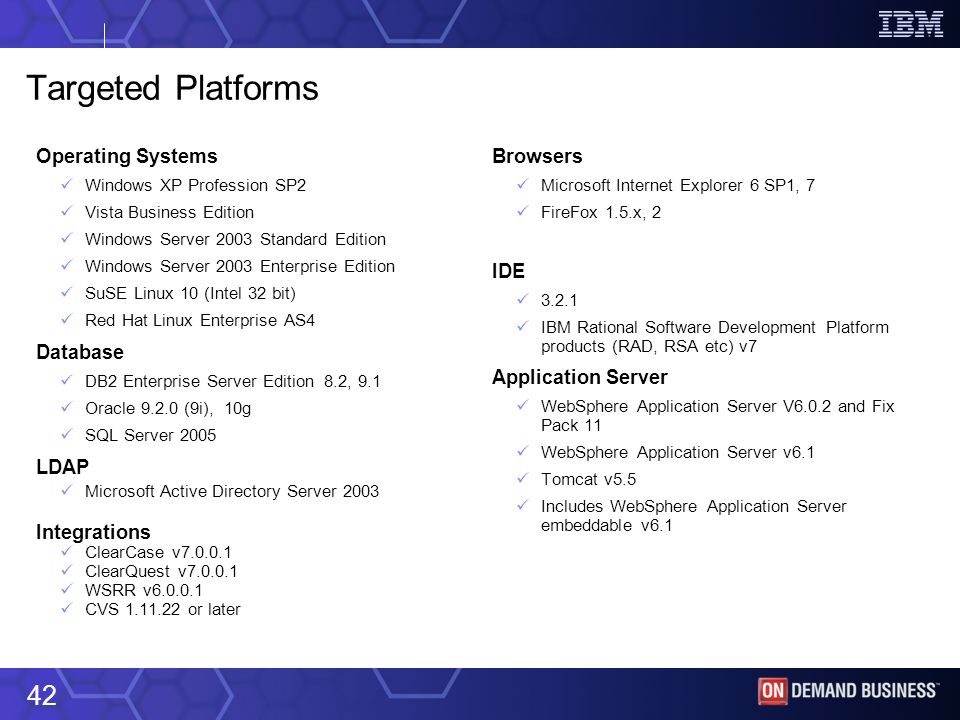Click the Browsers heading
960x720 pixels.
[537, 156]
